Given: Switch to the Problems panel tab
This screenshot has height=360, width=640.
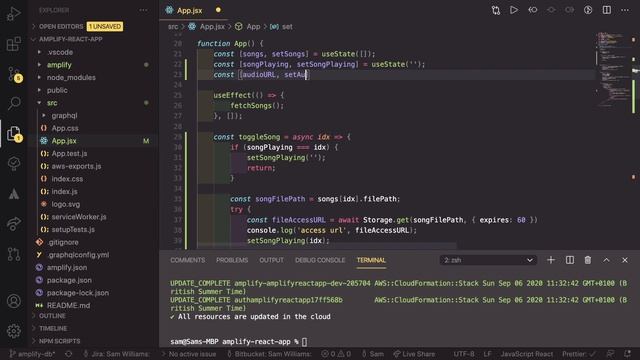Looking at the screenshot, I should [x=232, y=260].
